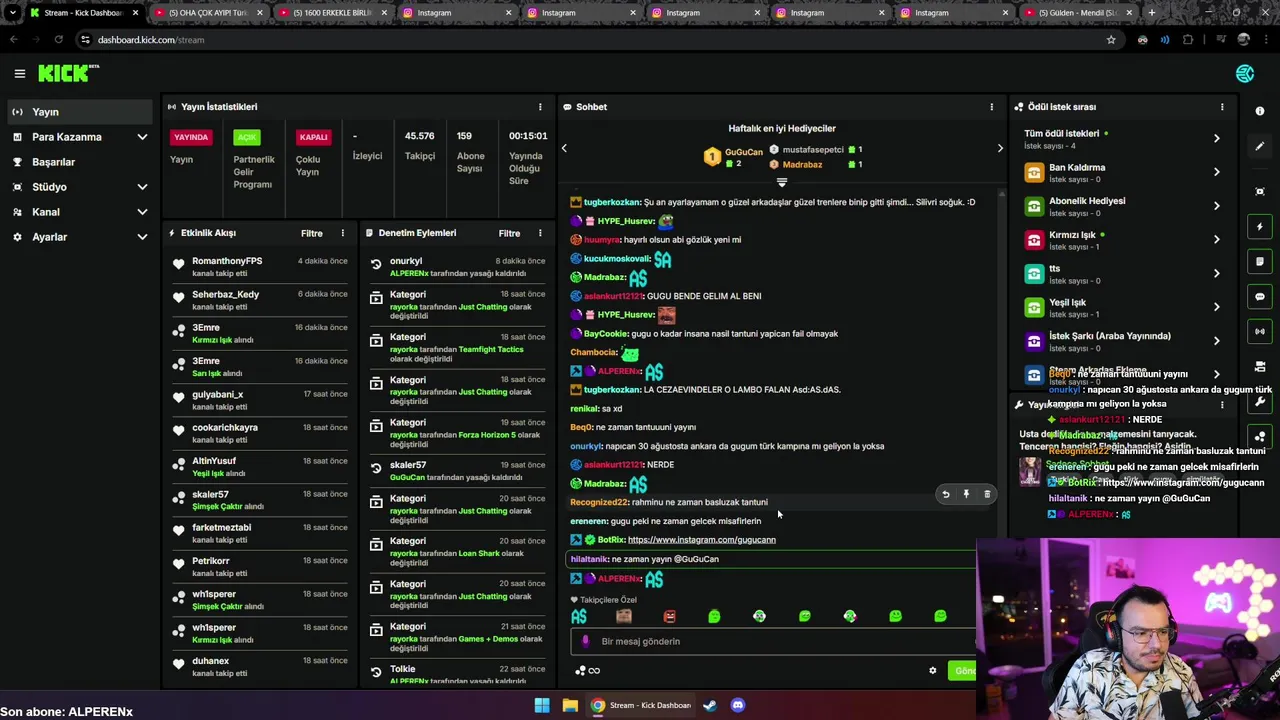Screen dimensions: 1280x720
Task: Open Yeşil Işık reward requests
Action: [1123, 307]
